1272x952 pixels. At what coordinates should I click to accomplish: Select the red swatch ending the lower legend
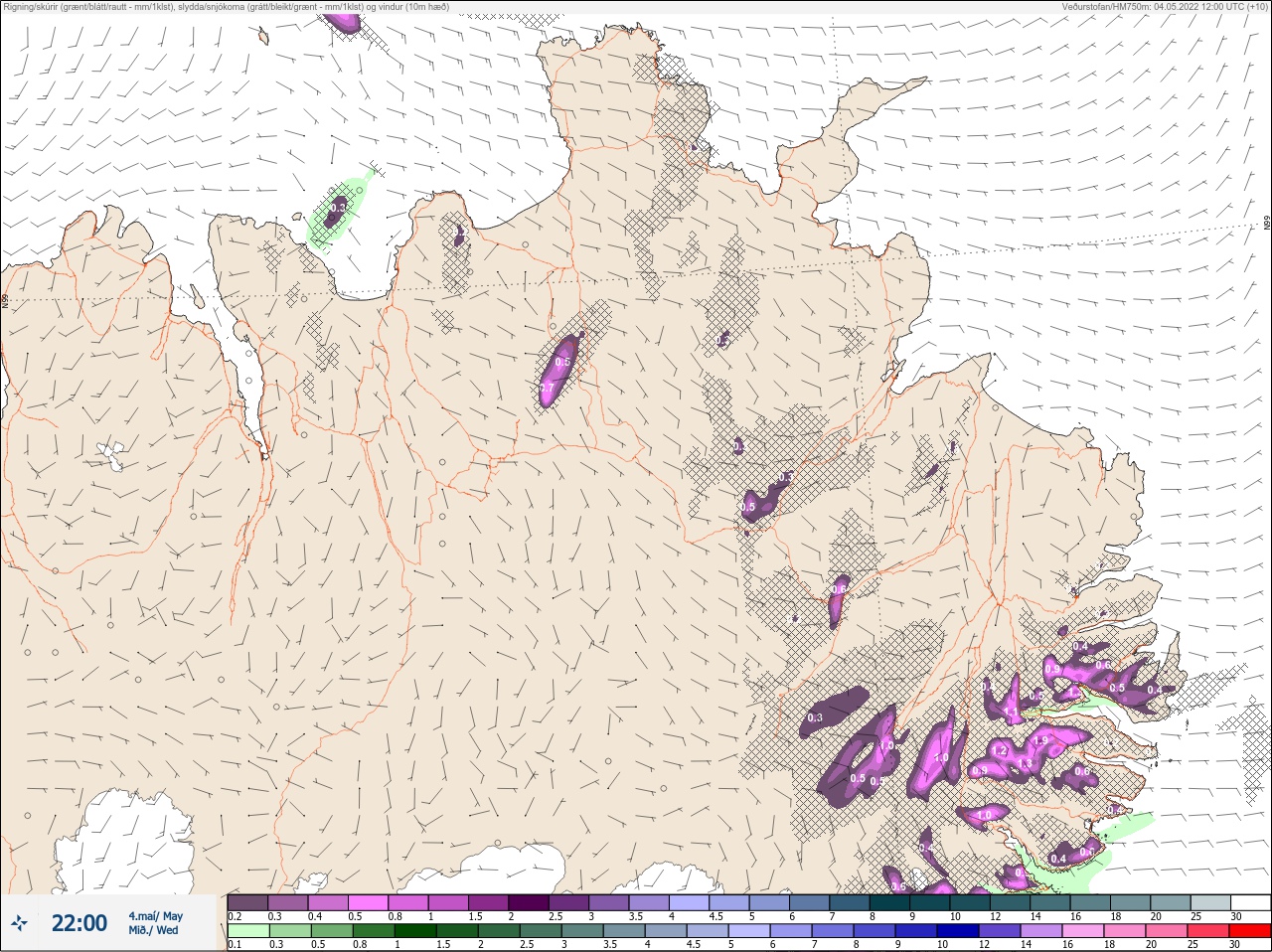click(x=1249, y=931)
